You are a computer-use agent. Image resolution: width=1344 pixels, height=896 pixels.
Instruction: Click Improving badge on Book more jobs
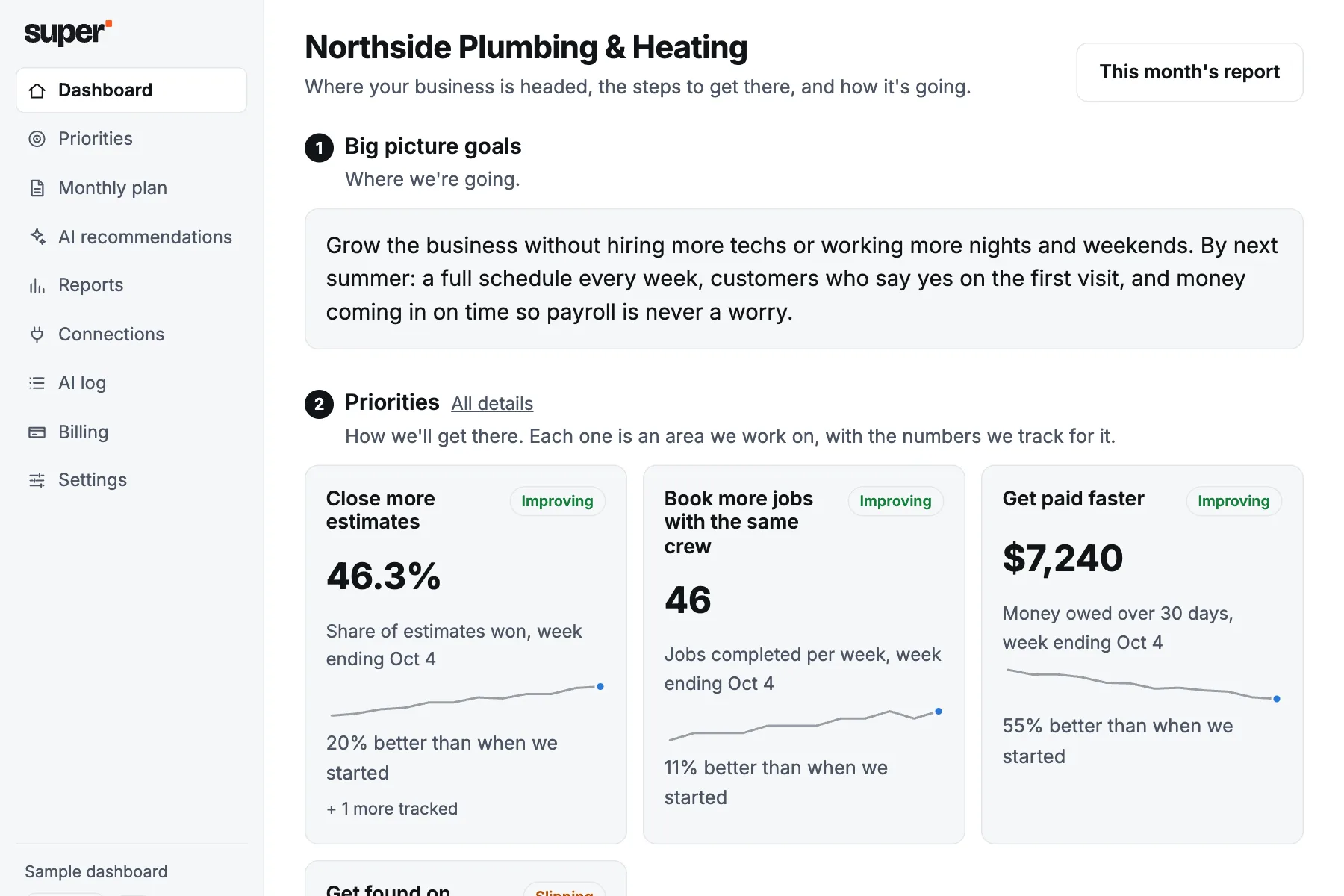tap(895, 501)
